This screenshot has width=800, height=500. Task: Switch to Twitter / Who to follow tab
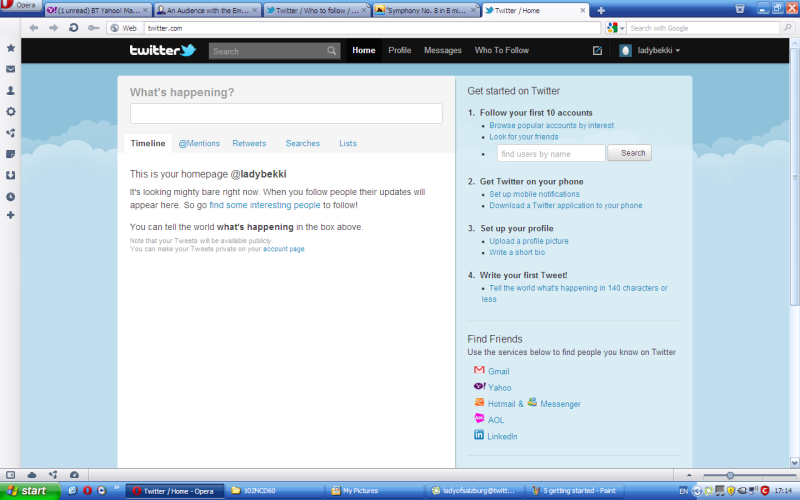pos(316,10)
